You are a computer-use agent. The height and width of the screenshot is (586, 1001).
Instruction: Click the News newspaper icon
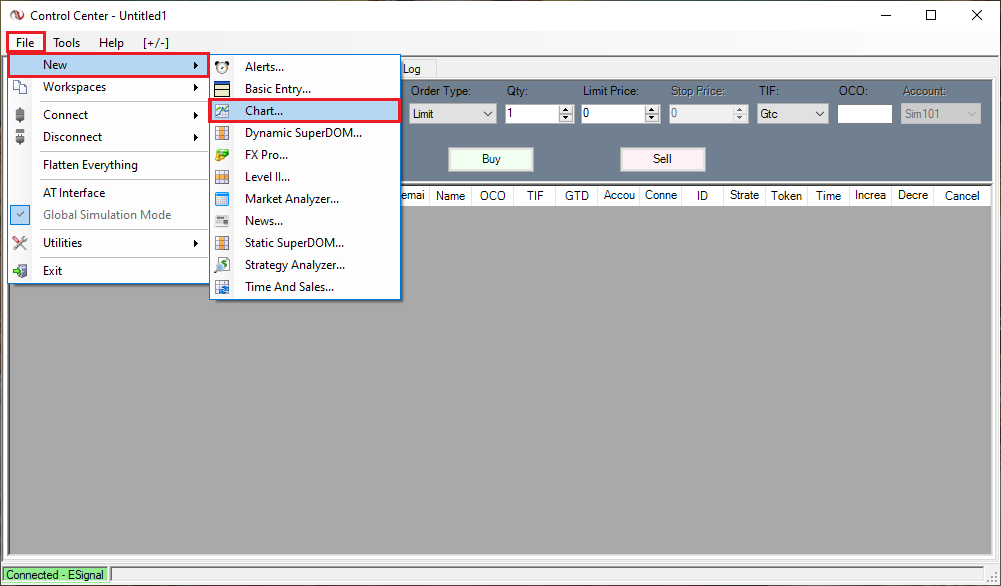pos(222,221)
